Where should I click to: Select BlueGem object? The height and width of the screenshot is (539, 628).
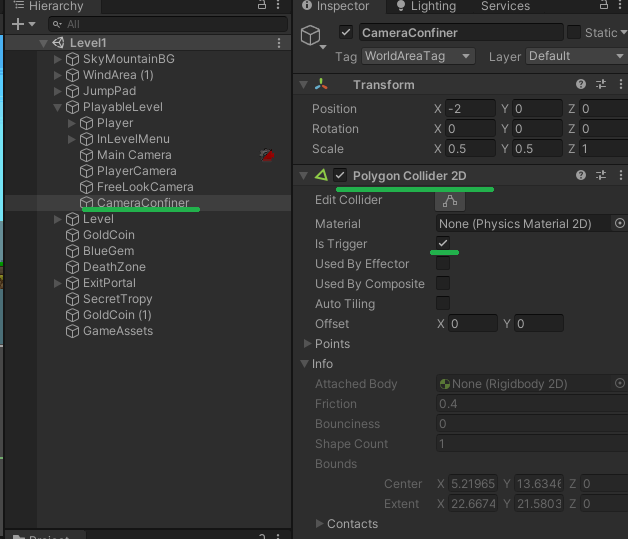(109, 251)
